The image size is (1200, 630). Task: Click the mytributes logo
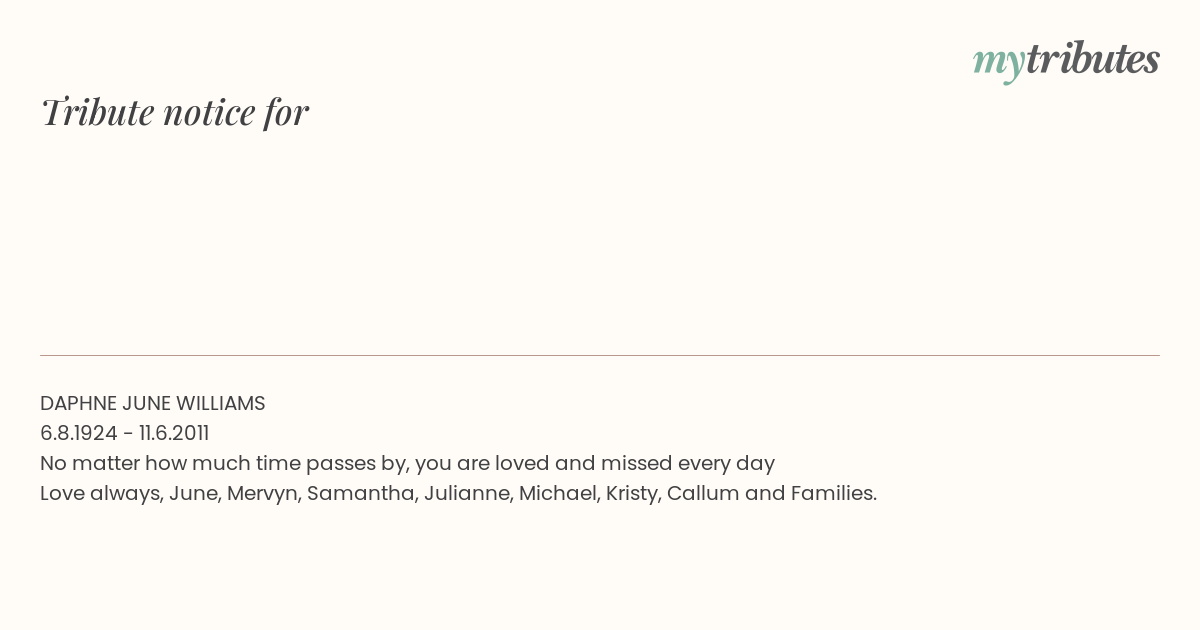[1066, 61]
